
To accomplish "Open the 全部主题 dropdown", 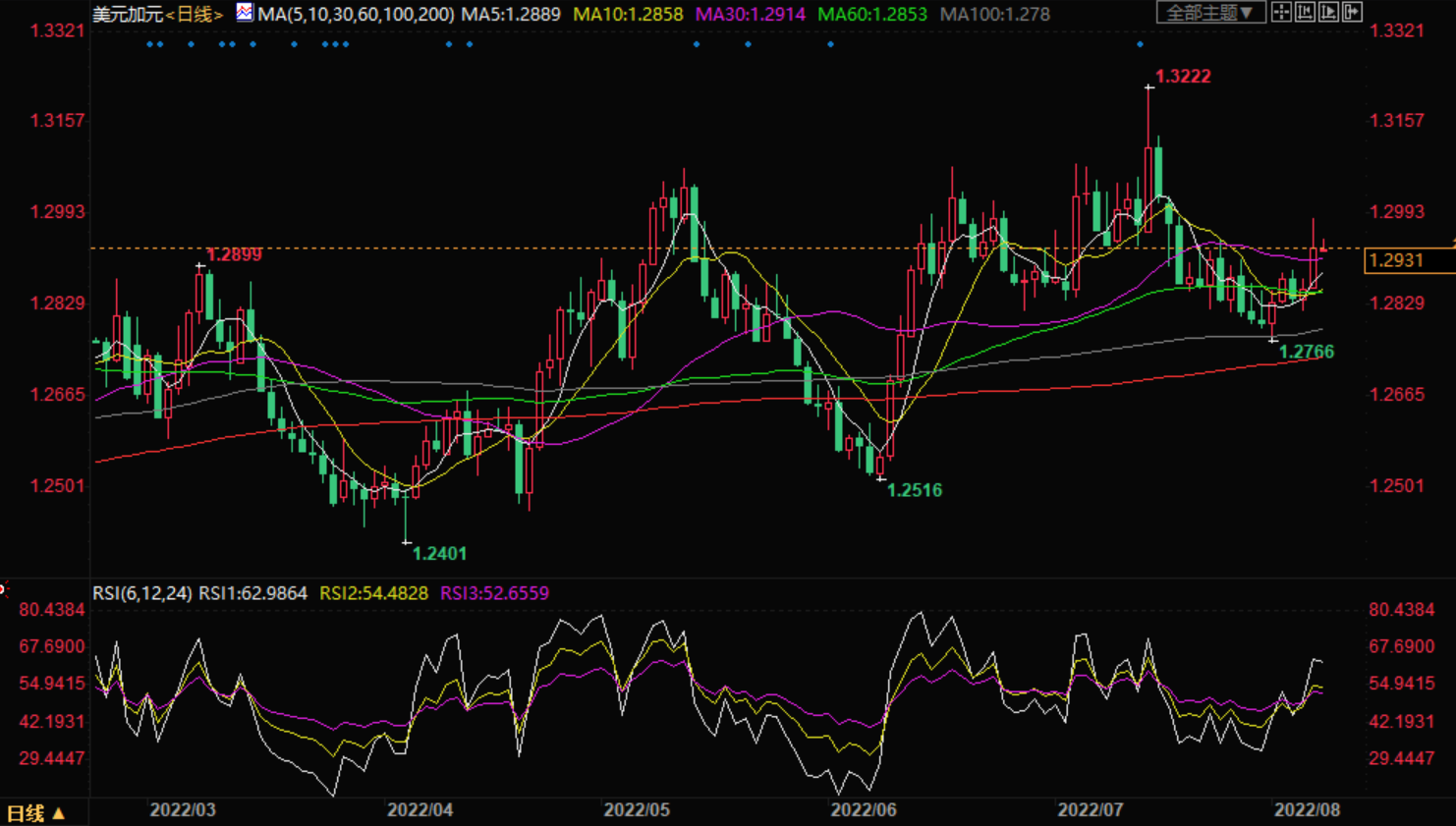I will point(1209,13).
